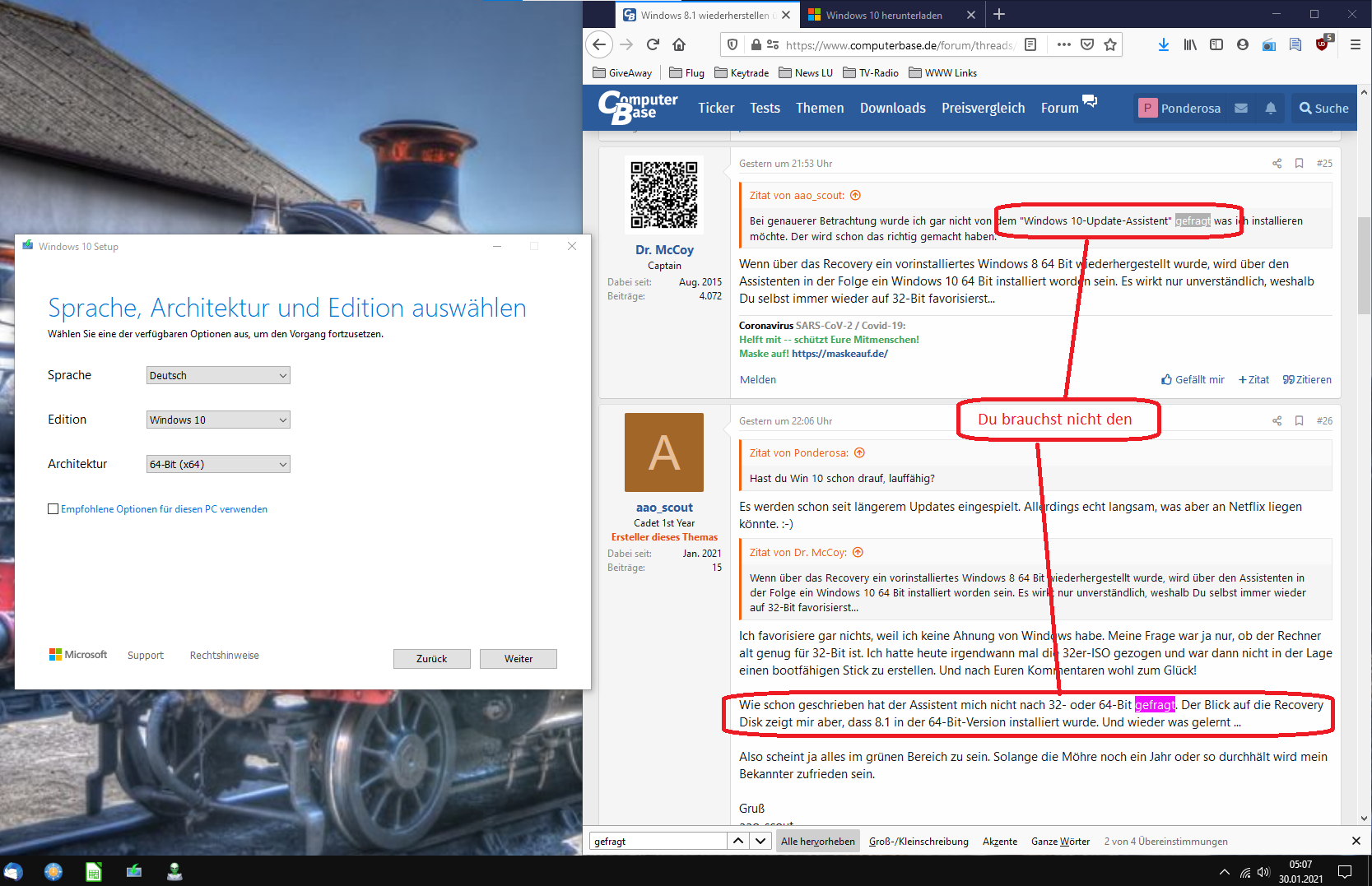The image size is (1372, 886).
Task: Close the Windows 10 herunterladen tab
Action: pyautogui.click(x=971, y=15)
